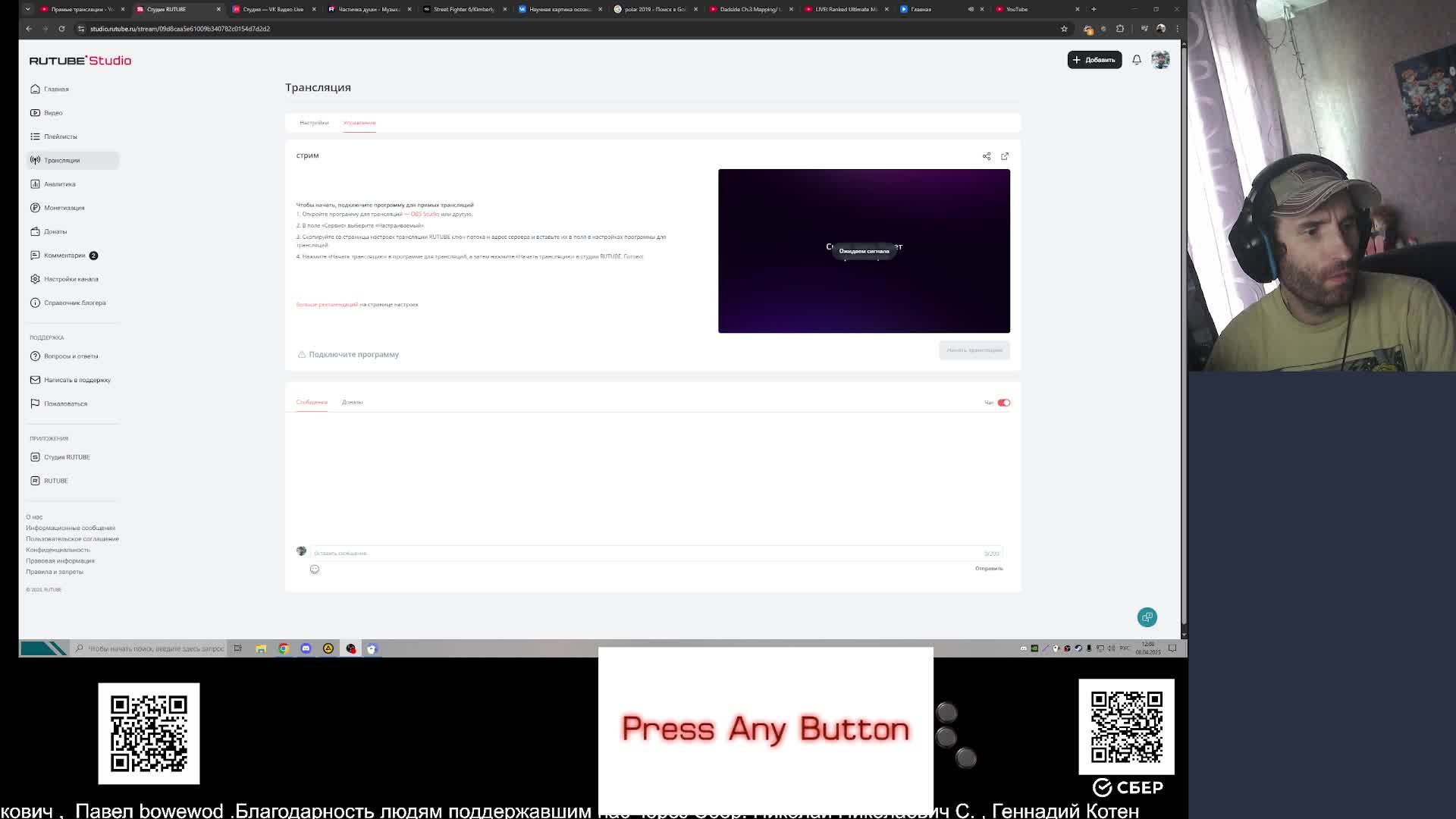Image resolution: width=1456 pixels, height=819 pixels.
Task: Switch to the Настройки tab
Action: (x=314, y=123)
